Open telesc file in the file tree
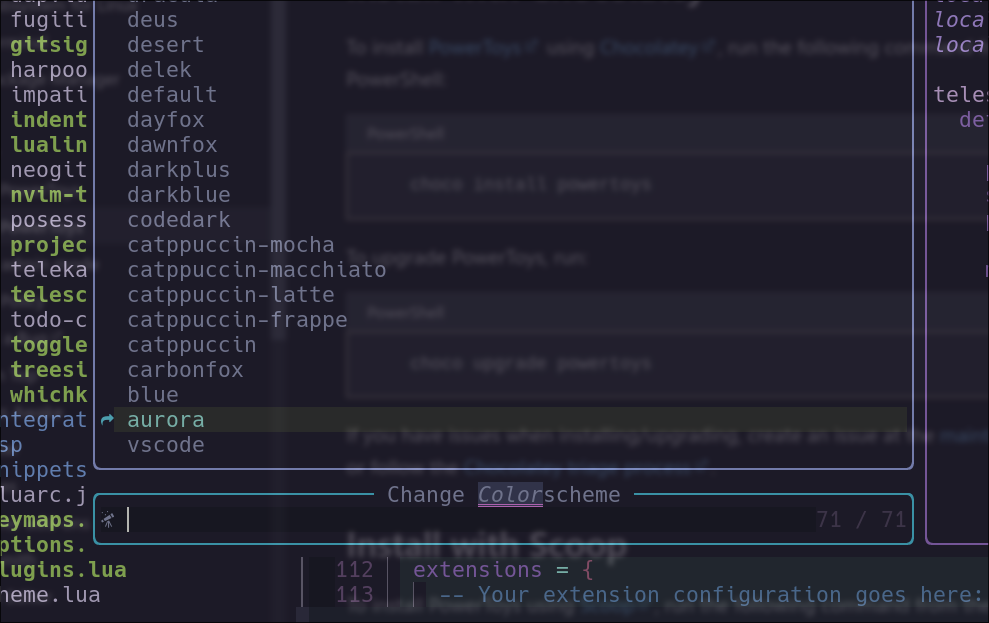Image resolution: width=989 pixels, height=623 pixels. pyautogui.click(x=49, y=295)
